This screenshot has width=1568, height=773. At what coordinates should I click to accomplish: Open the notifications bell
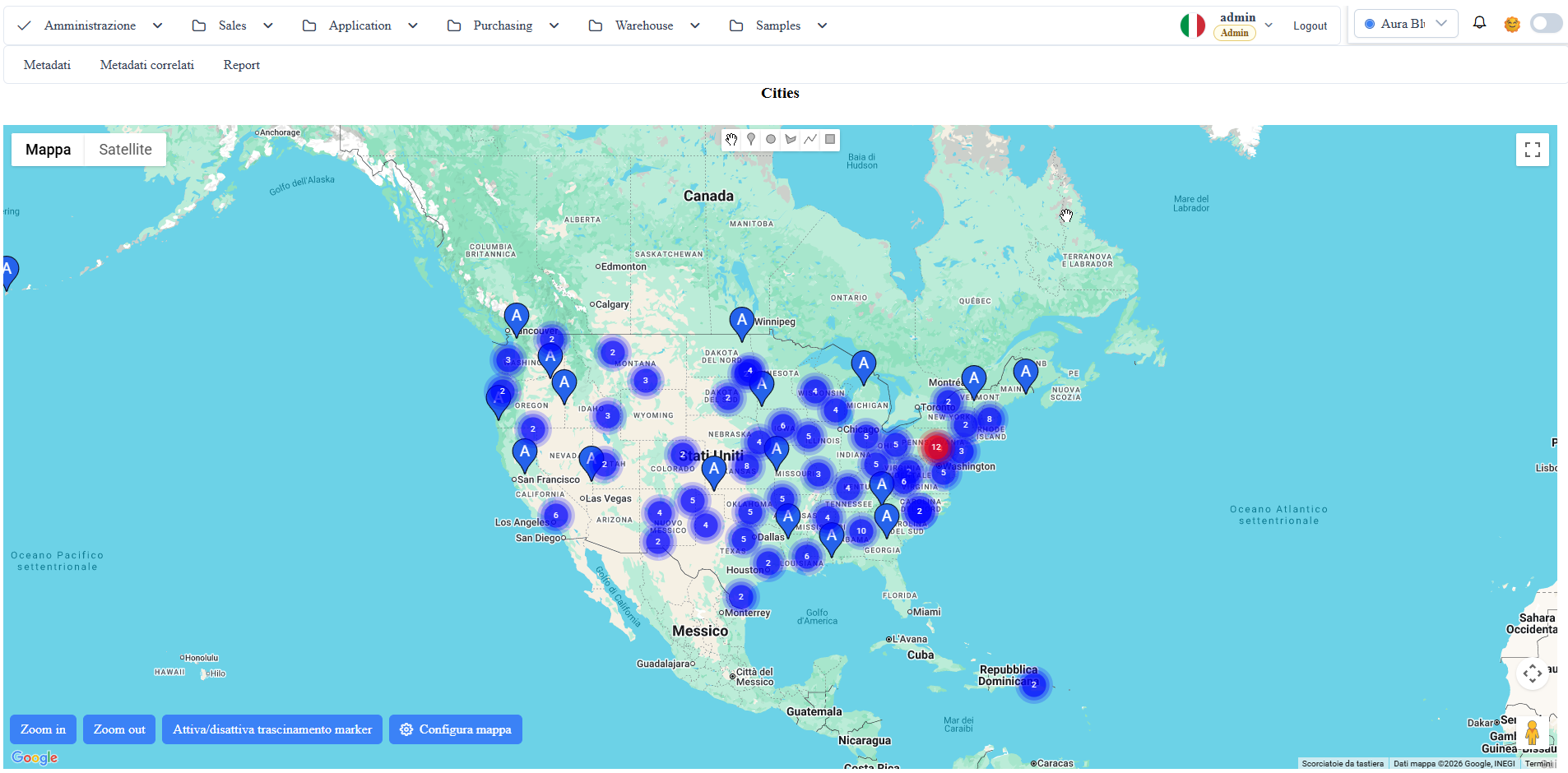pos(1479,23)
